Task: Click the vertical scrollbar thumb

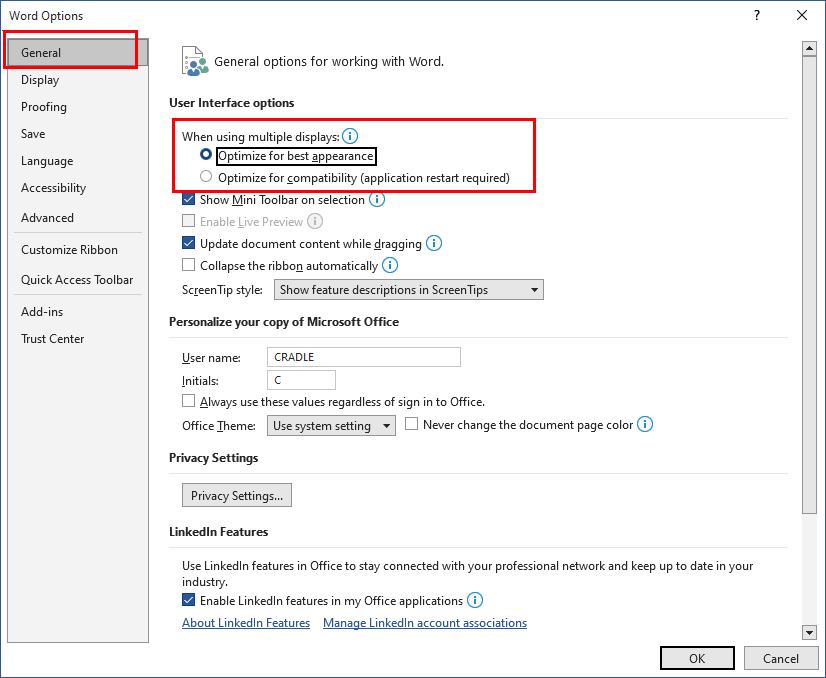Action: coord(809,284)
